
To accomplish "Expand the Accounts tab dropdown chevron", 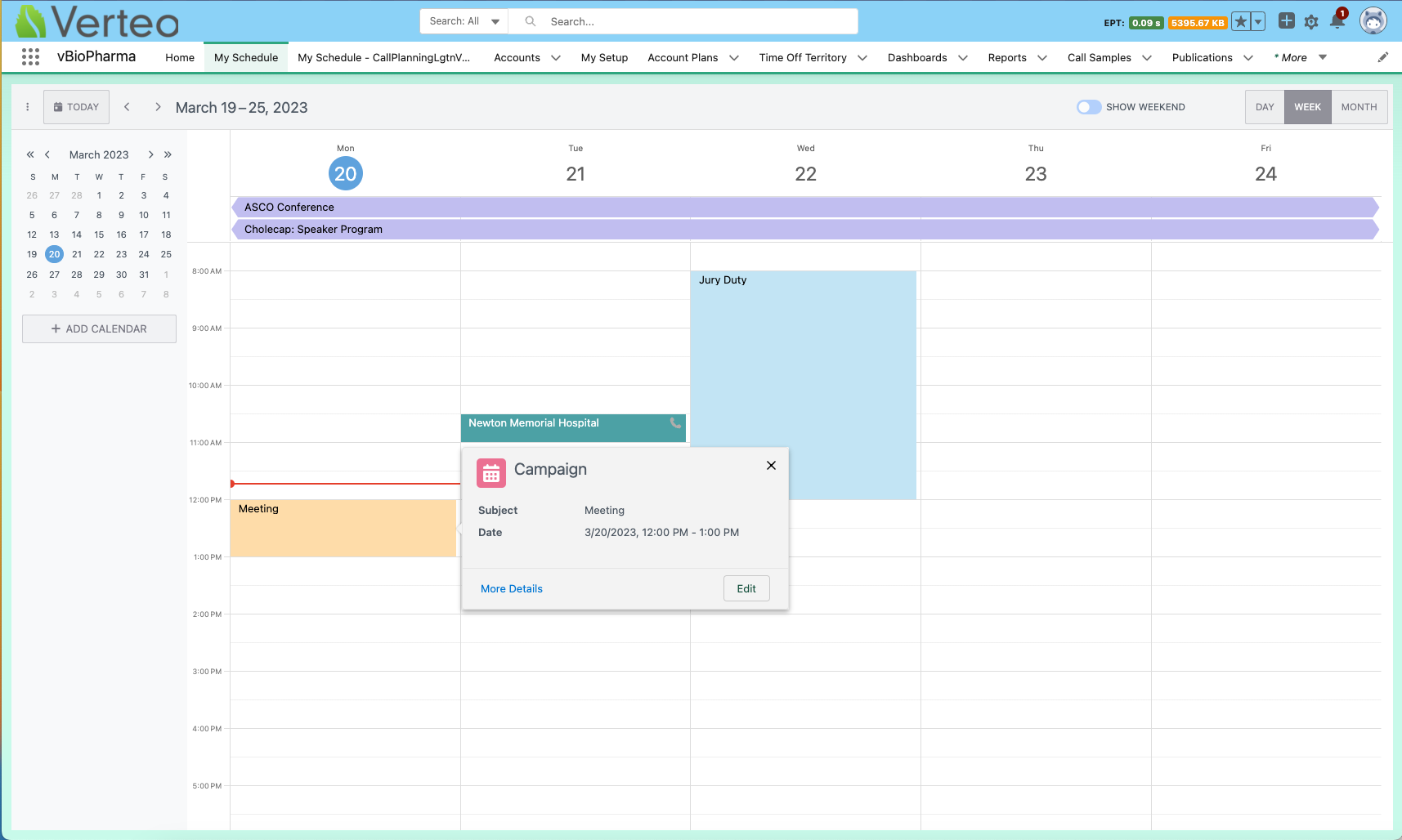I will tap(556, 58).
